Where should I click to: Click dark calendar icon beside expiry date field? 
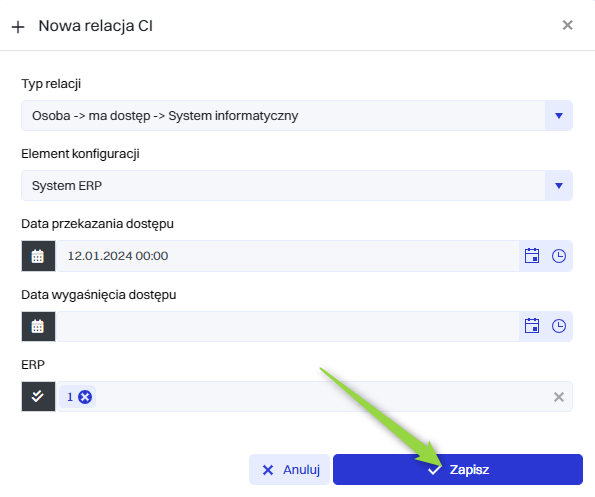38,326
